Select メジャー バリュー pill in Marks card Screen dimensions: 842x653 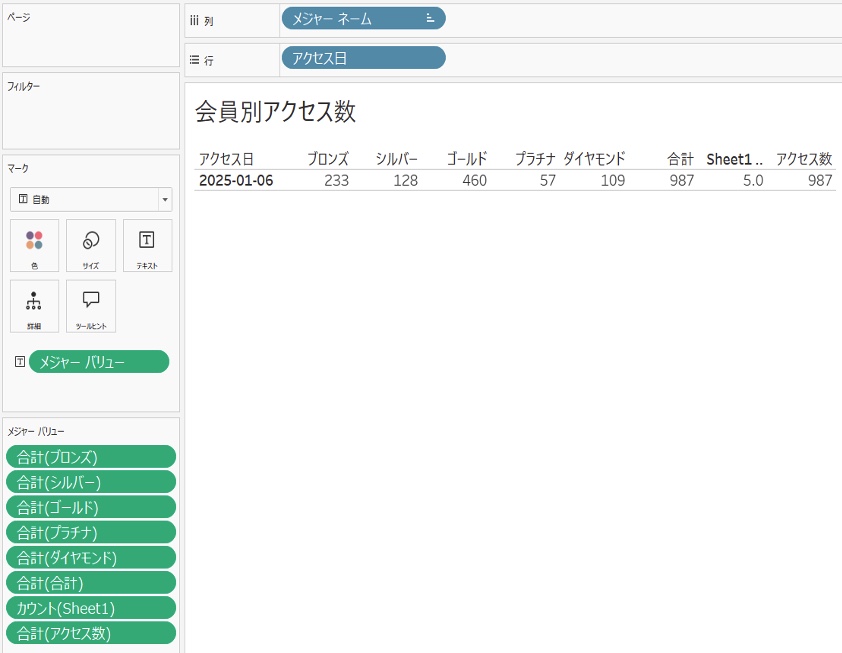tap(99, 362)
